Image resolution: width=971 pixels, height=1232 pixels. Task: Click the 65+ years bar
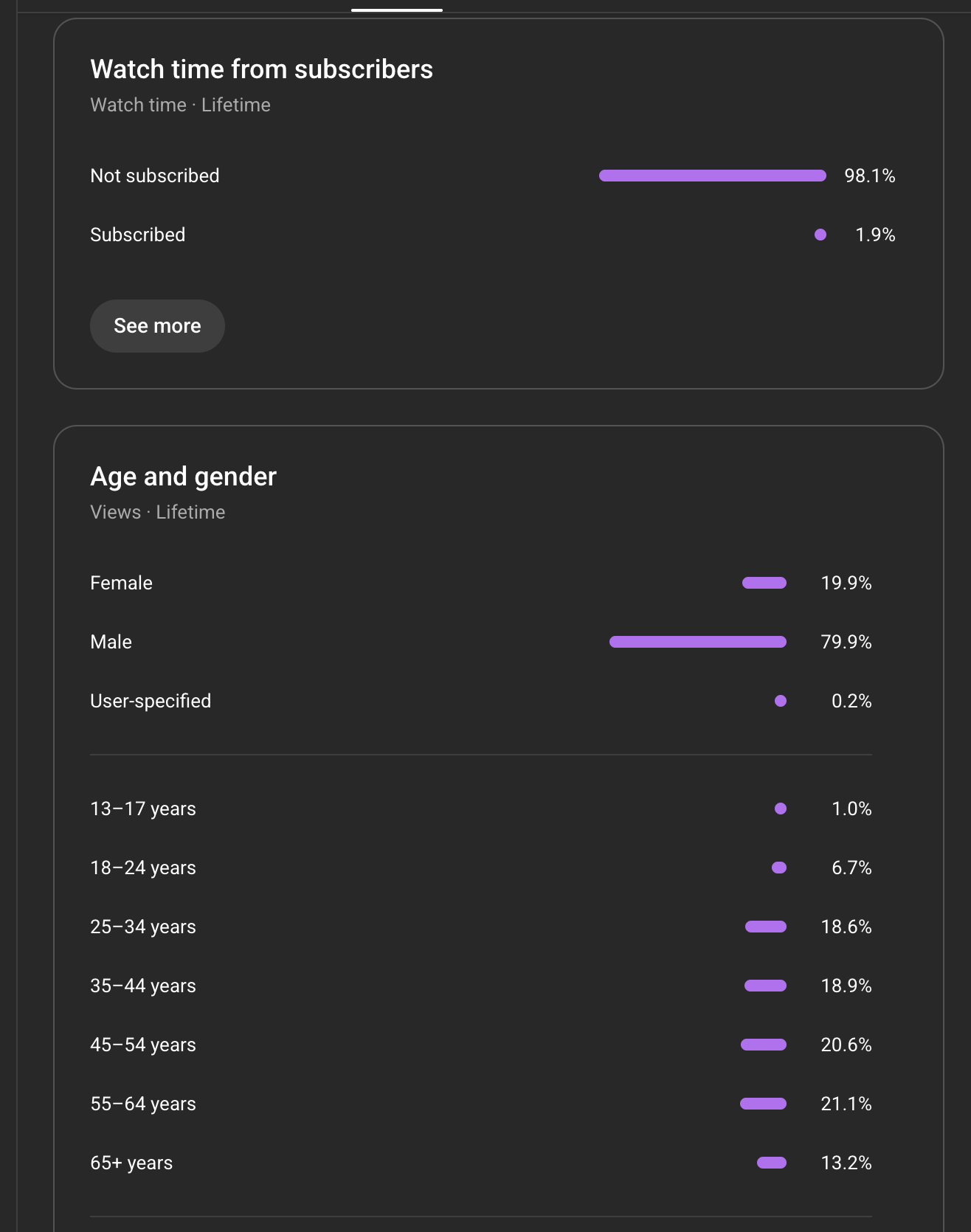coord(771,1163)
